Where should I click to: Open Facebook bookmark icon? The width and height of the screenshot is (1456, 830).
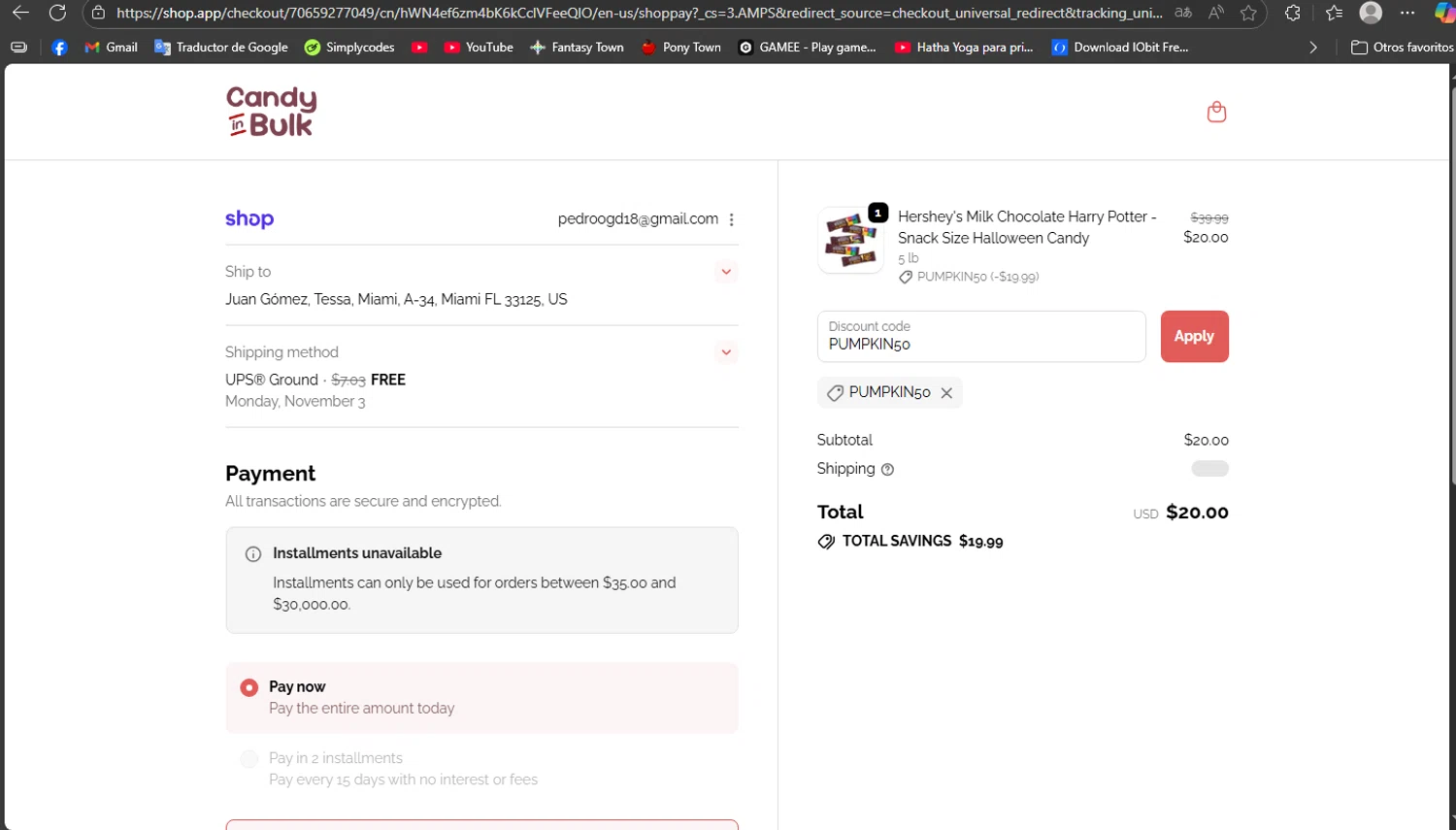(59, 48)
